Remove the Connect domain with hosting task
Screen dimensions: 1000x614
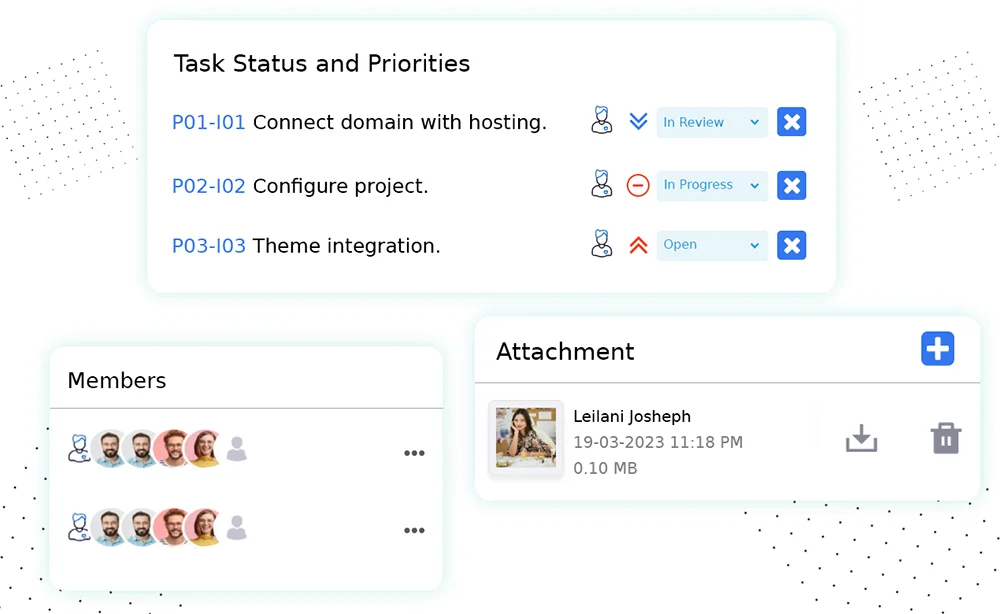(x=791, y=122)
